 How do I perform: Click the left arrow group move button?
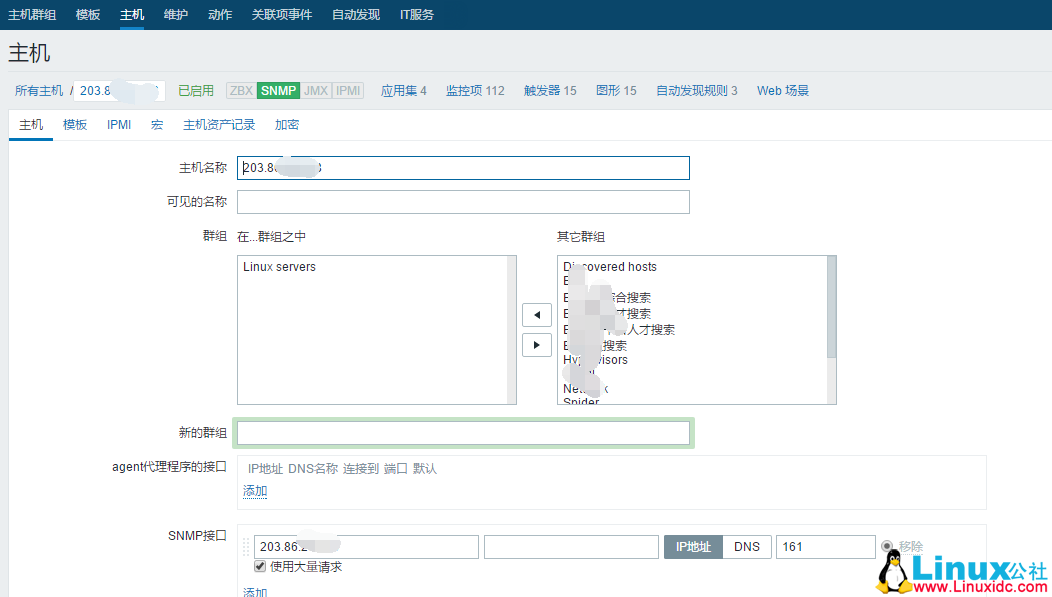point(537,315)
